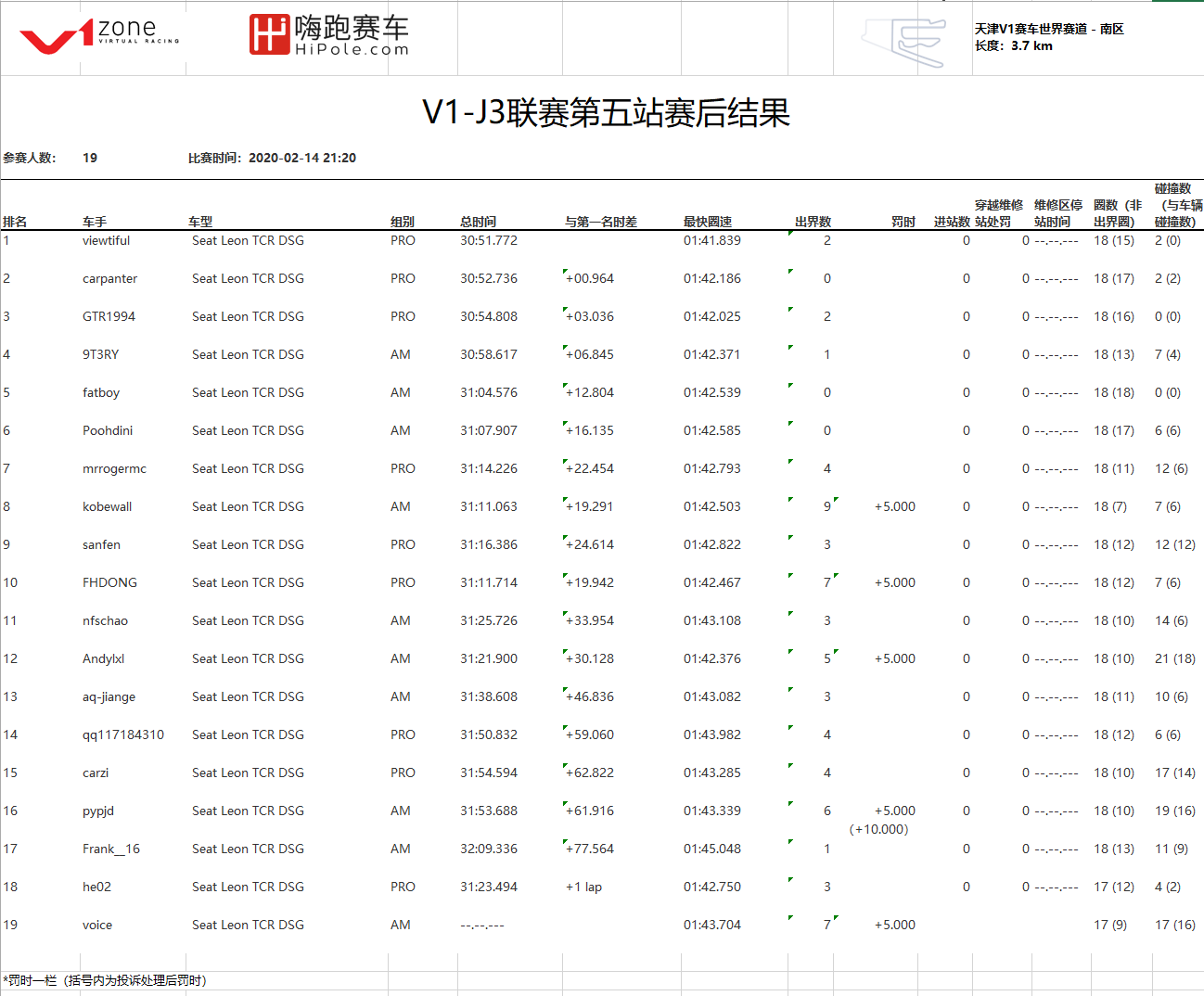Select the 罚时 footnote at the bottom
1204x996 pixels.
pyautogui.click(x=105, y=980)
